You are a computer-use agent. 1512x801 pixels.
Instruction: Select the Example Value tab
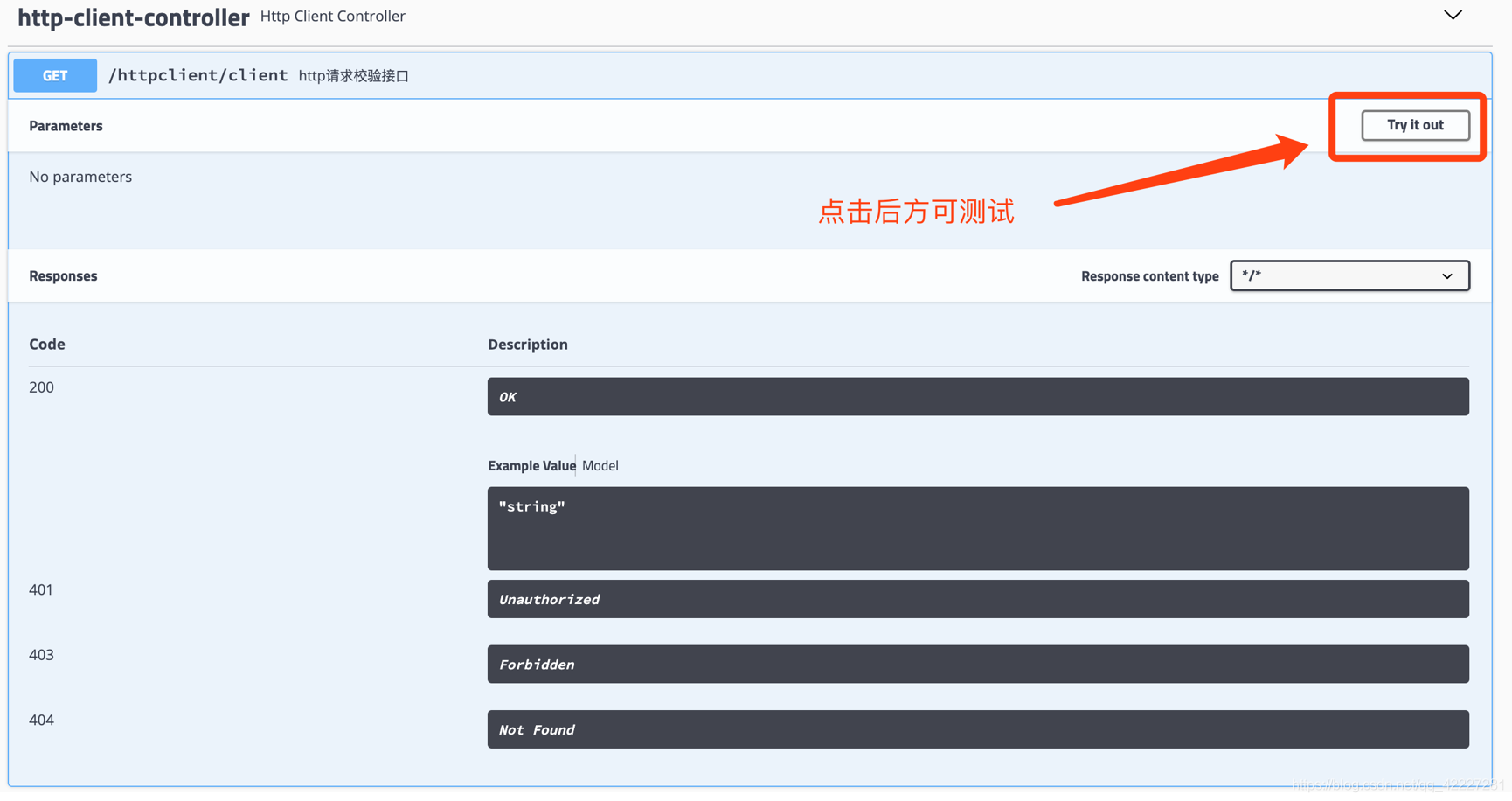[x=531, y=465]
